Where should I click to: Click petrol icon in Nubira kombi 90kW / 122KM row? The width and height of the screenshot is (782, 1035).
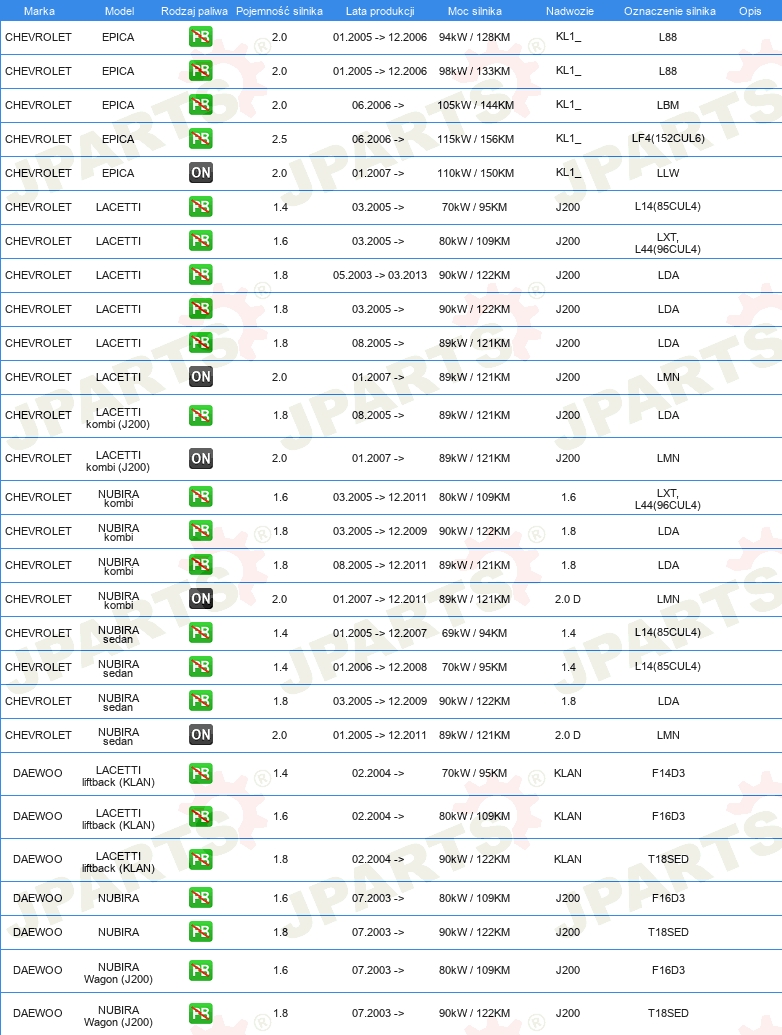pyautogui.click(x=201, y=531)
